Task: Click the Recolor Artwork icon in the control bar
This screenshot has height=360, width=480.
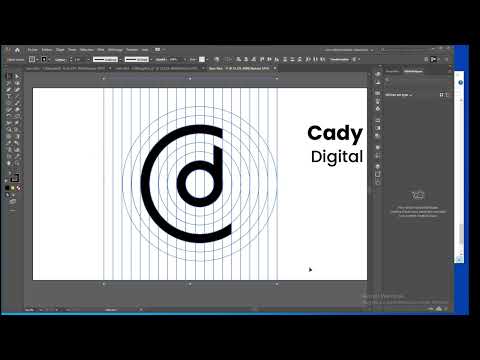Action: [217, 59]
